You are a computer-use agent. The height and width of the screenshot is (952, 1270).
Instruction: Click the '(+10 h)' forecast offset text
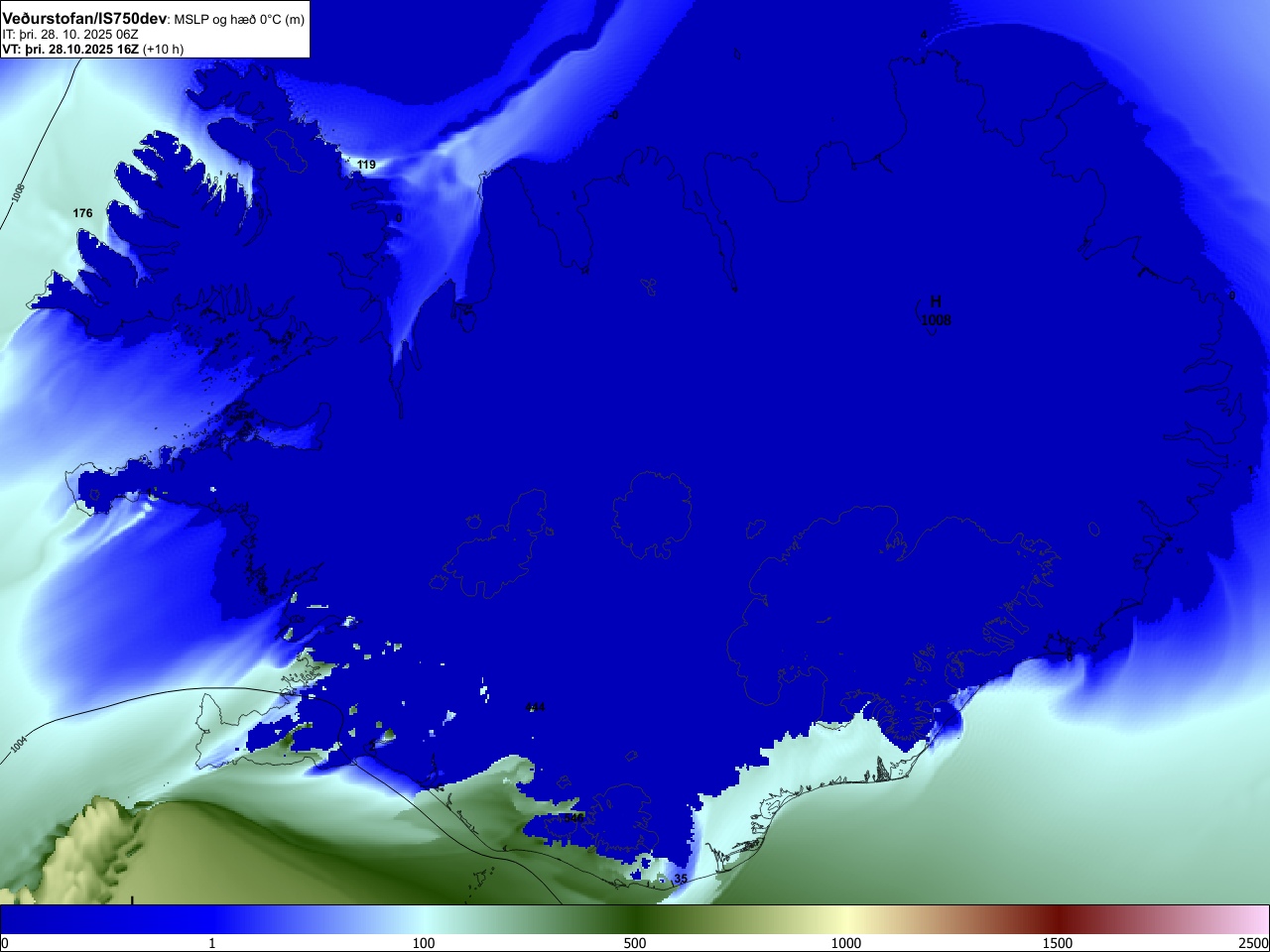[164, 49]
